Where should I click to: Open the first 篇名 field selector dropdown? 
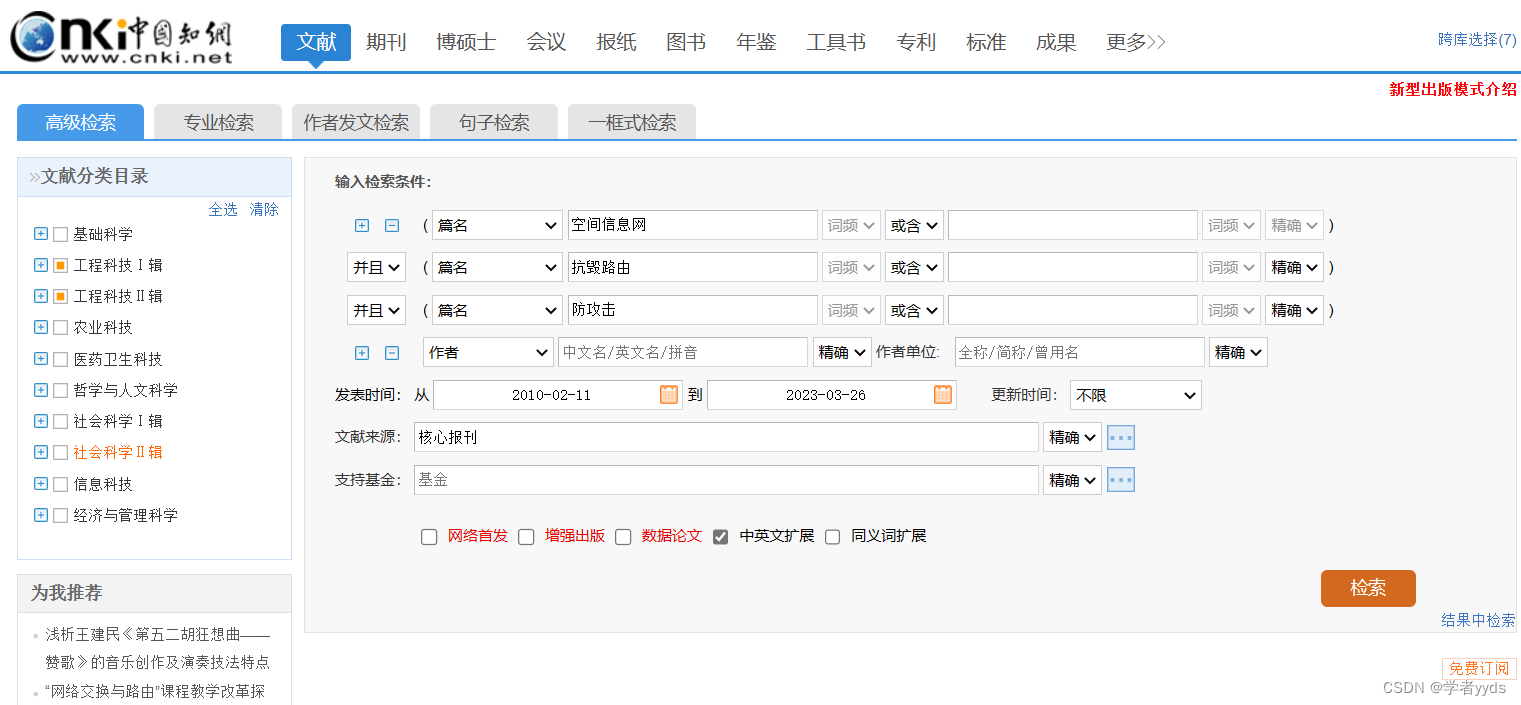(x=497, y=225)
